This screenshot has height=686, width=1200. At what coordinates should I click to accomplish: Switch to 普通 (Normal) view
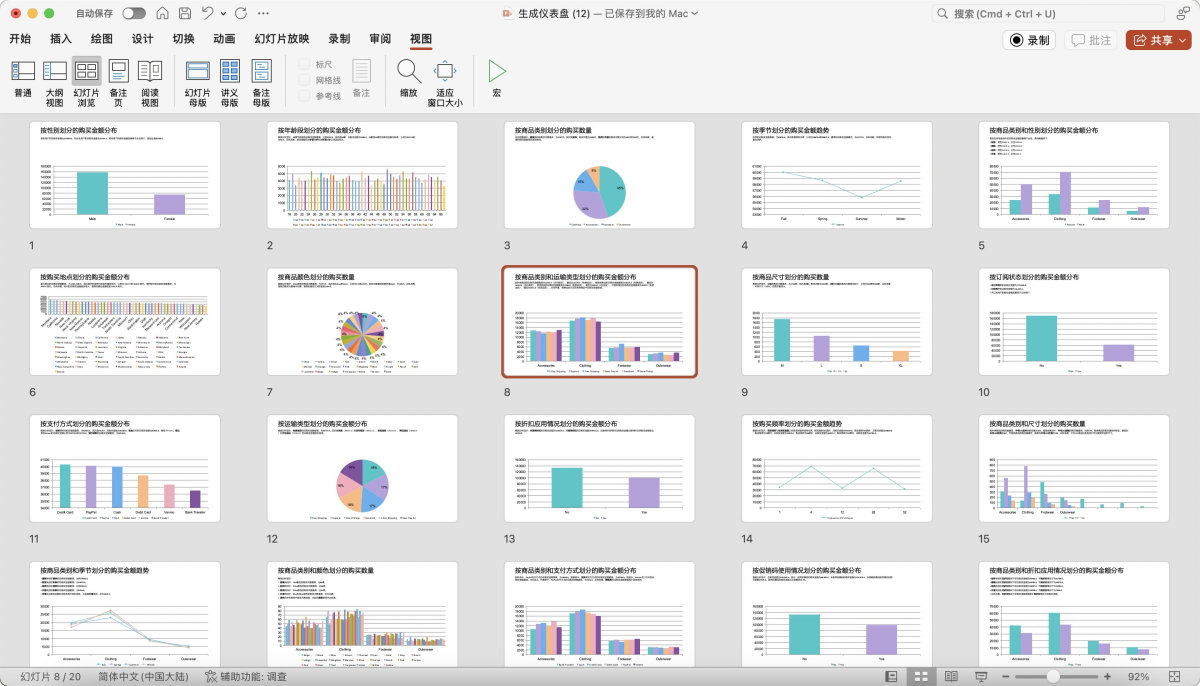(x=23, y=80)
